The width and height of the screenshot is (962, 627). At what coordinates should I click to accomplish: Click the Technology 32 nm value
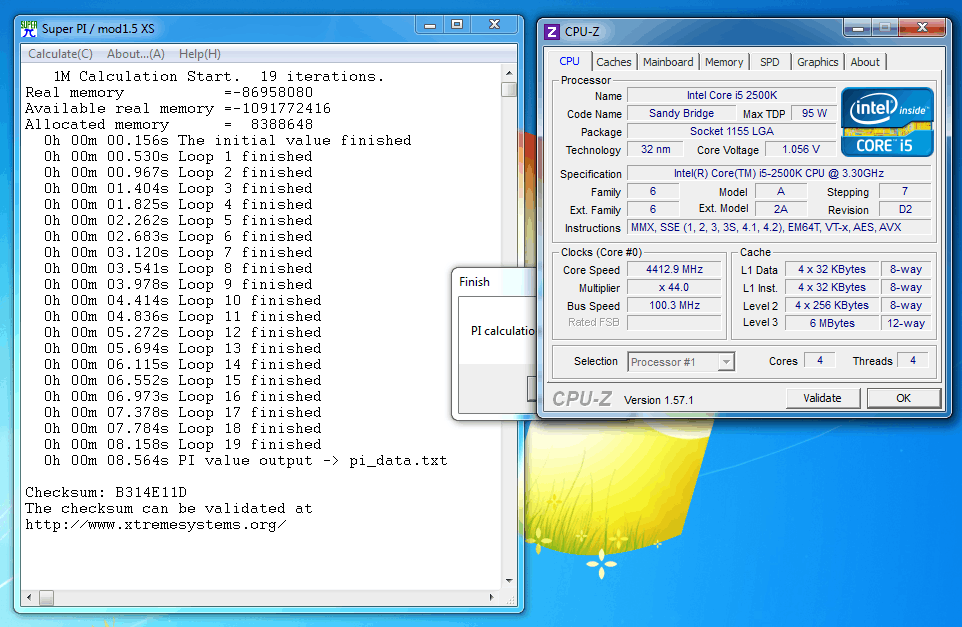pyautogui.click(x=655, y=149)
